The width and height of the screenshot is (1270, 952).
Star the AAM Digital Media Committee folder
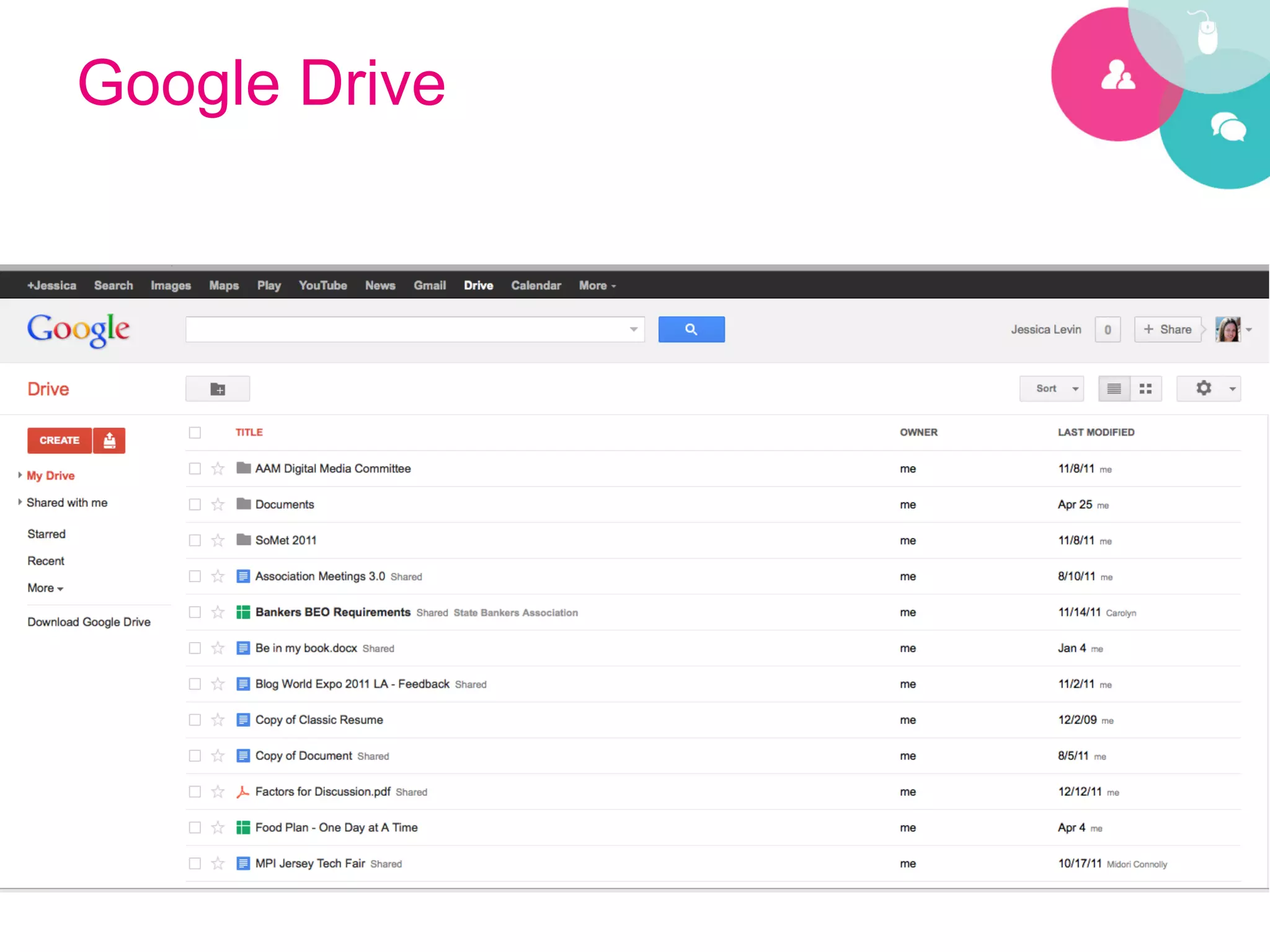pyautogui.click(x=218, y=469)
